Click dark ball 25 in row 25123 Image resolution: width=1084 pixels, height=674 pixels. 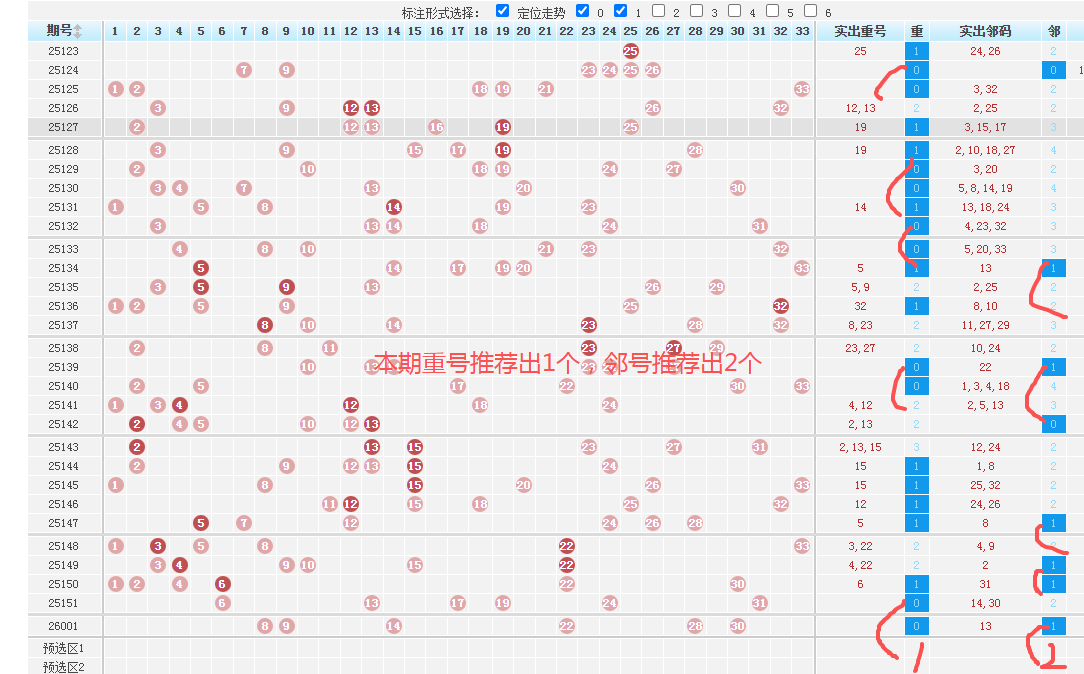[630, 50]
